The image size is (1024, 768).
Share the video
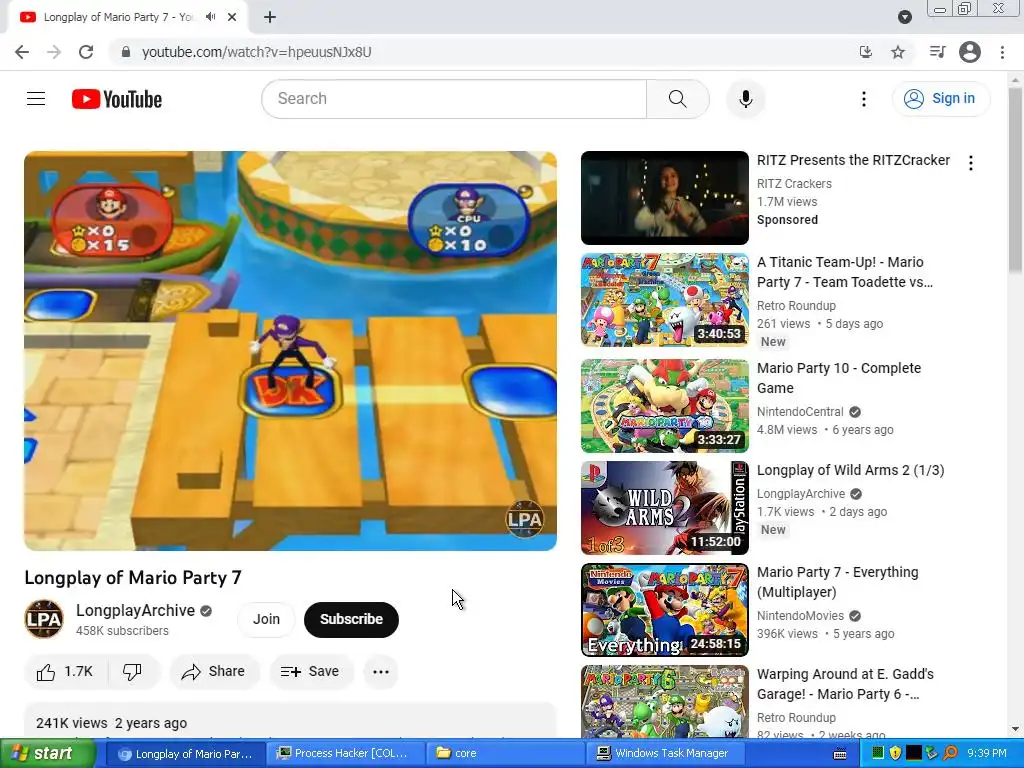(x=214, y=671)
